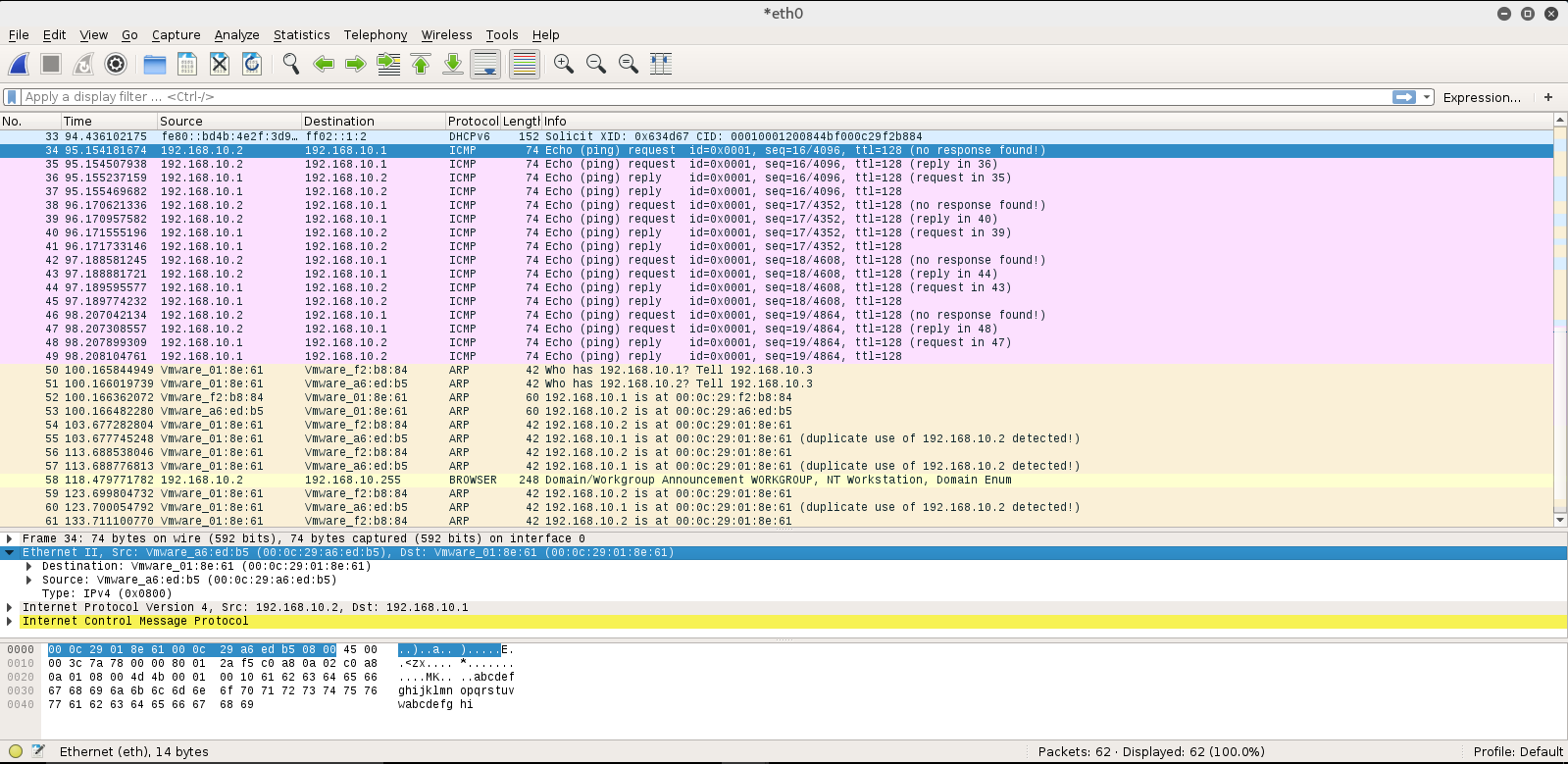The height and width of the screenshot is (764, 1568).
Task: Zoom in the main window text
Action: tap(564, 64)
